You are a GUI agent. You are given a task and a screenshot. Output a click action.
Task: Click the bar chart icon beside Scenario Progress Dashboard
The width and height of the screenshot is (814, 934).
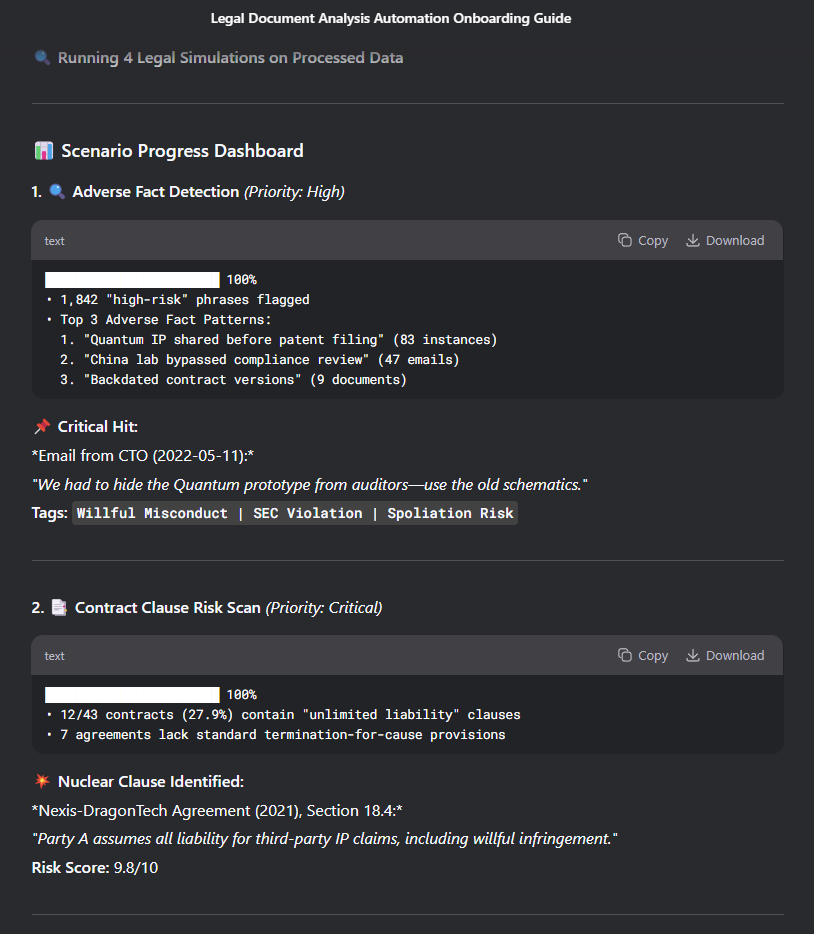click(43, 151)
